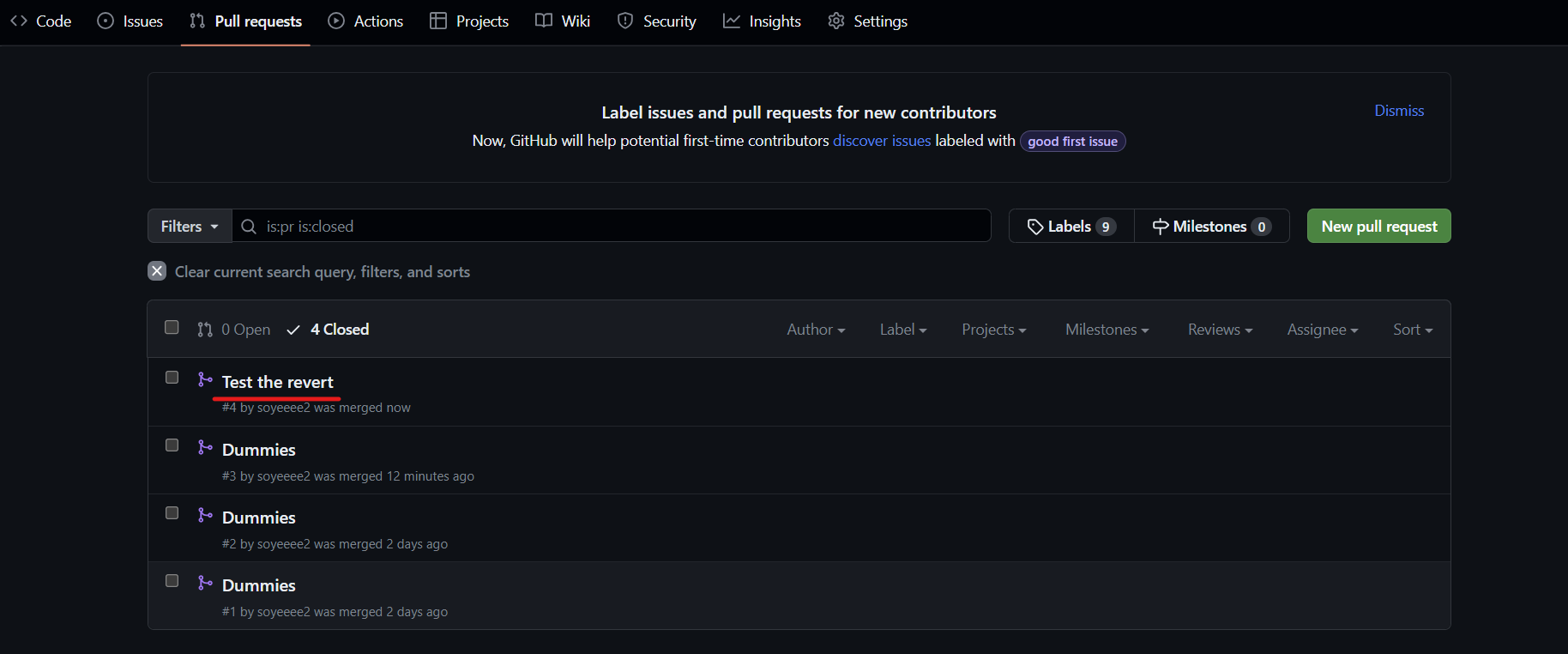The width and height of the screenshot is (1568, 654).
Task: Check the box for PR #1 Dummies
Action: [x=172, y=581]
